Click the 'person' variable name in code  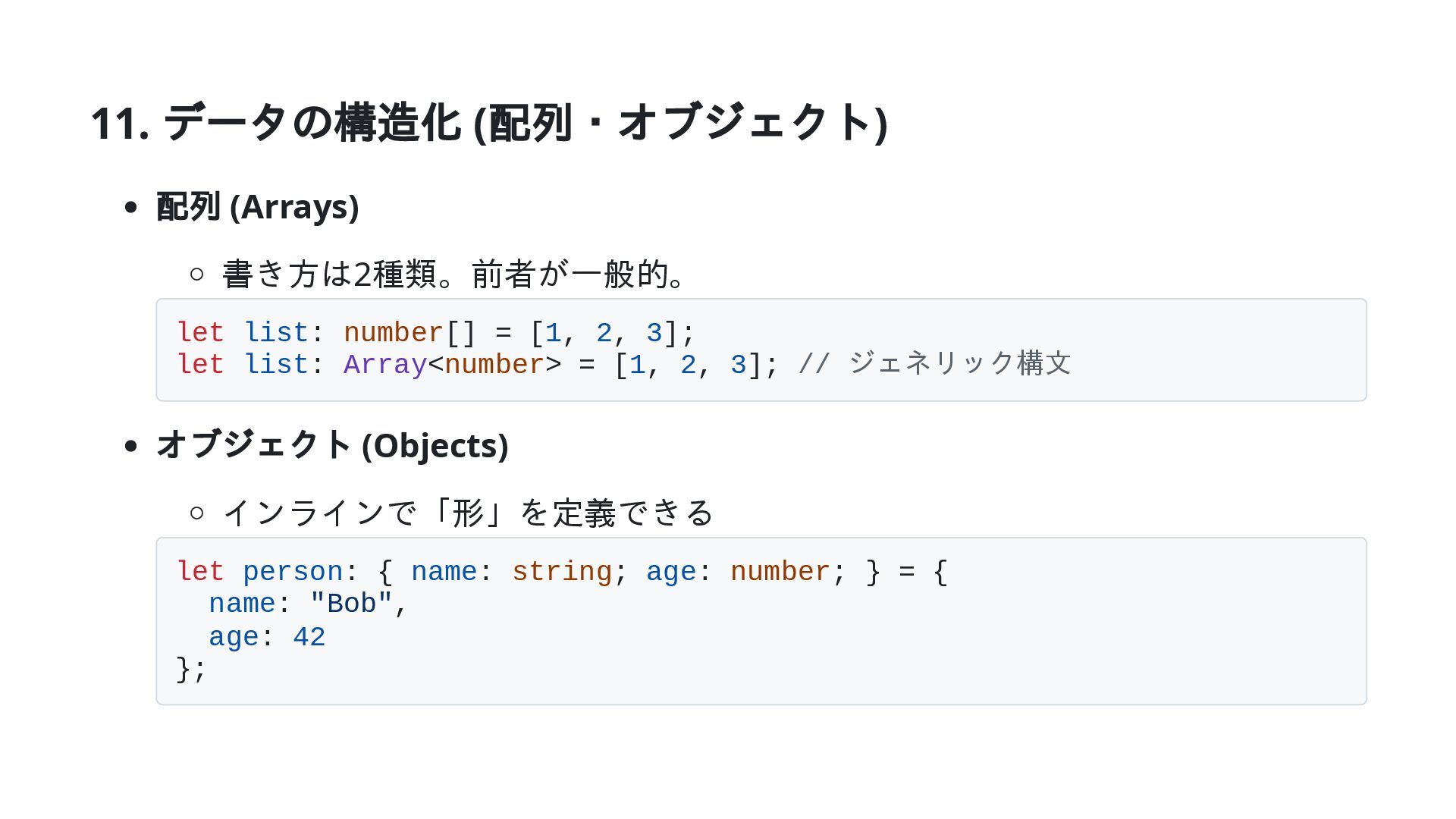293,572
